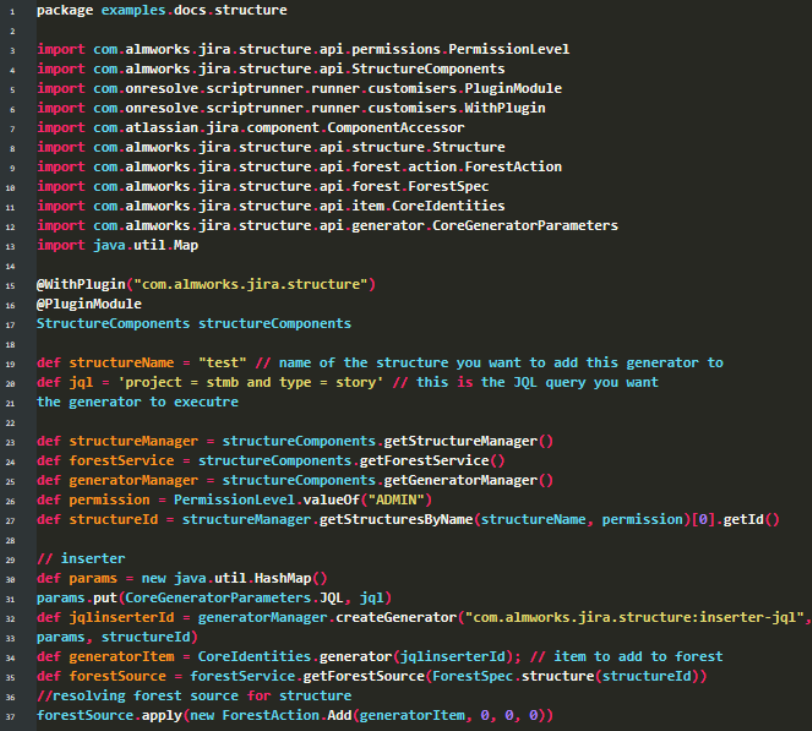Image resolution: width=812 pixels, height=731 pixels.
Task: Click StructureComponents in the line 4 import
Action: (428, 69)
